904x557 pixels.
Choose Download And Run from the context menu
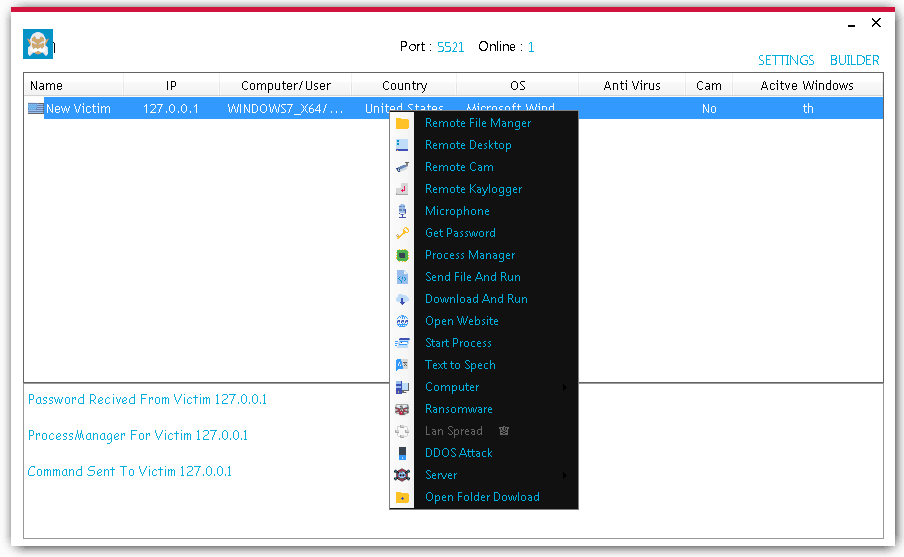pyautogui.click(x=476, y=299)
